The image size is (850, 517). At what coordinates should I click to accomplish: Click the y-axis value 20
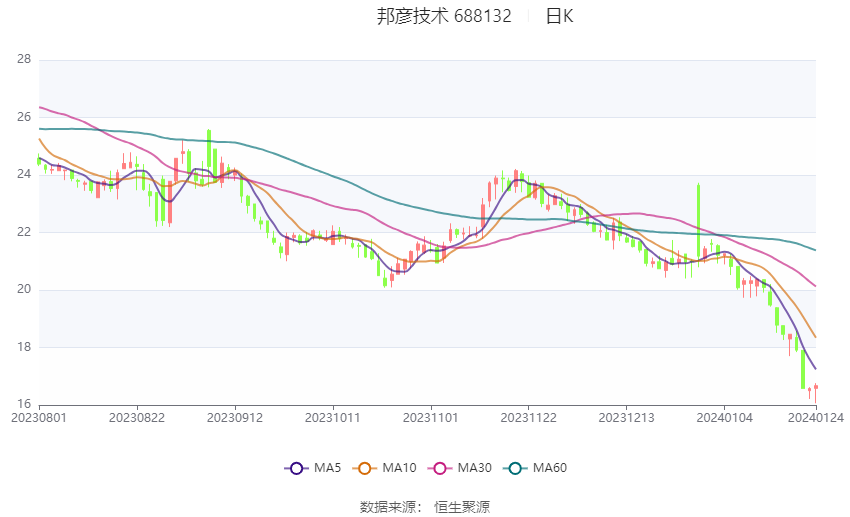(x=24, y=289)
